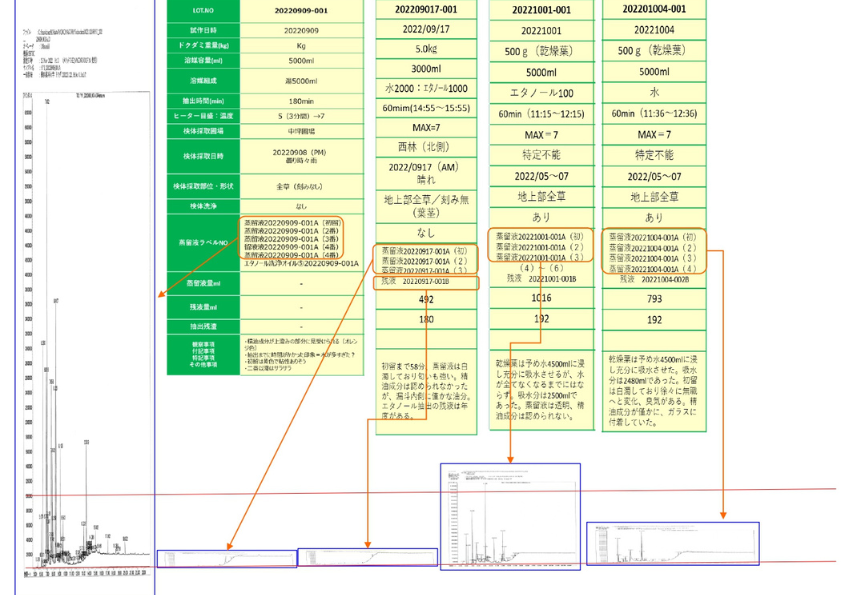
Task: Click the 5.0kg weight cell
Action: [426, 48]
